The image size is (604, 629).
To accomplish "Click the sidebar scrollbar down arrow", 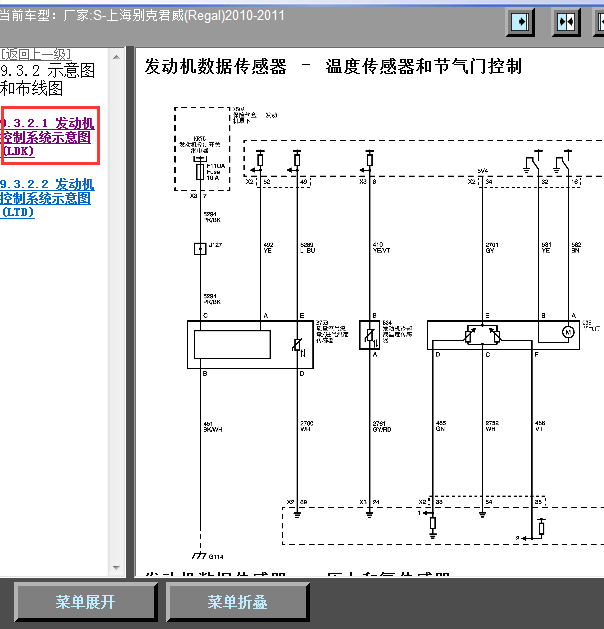I will coord(116,568).
